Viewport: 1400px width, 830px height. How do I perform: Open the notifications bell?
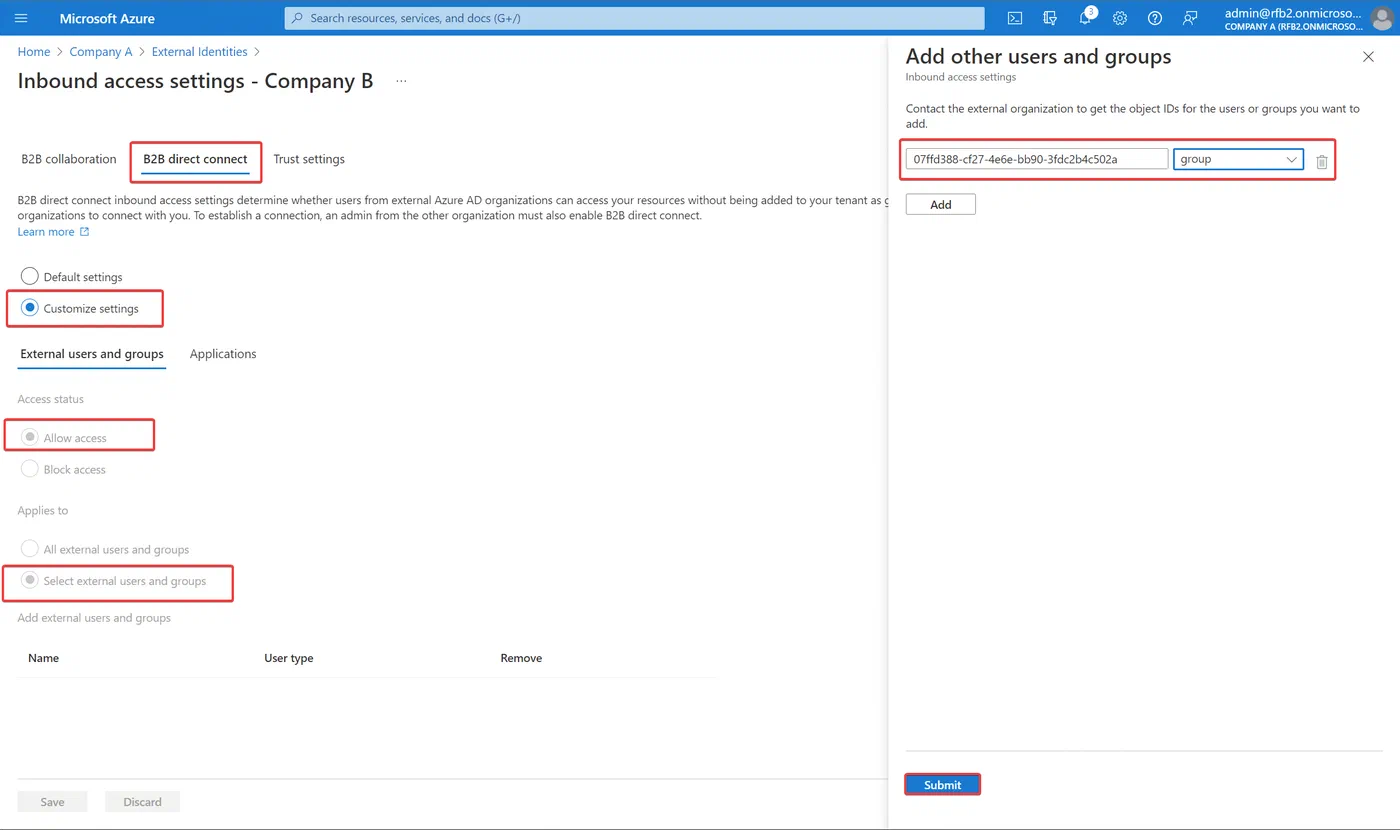click(1086, 18)
